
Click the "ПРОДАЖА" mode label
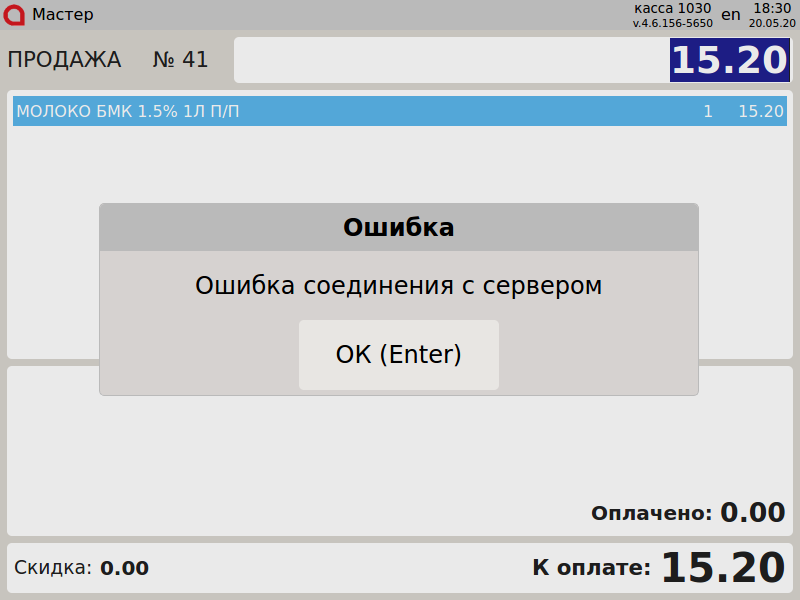click(64, 60)
